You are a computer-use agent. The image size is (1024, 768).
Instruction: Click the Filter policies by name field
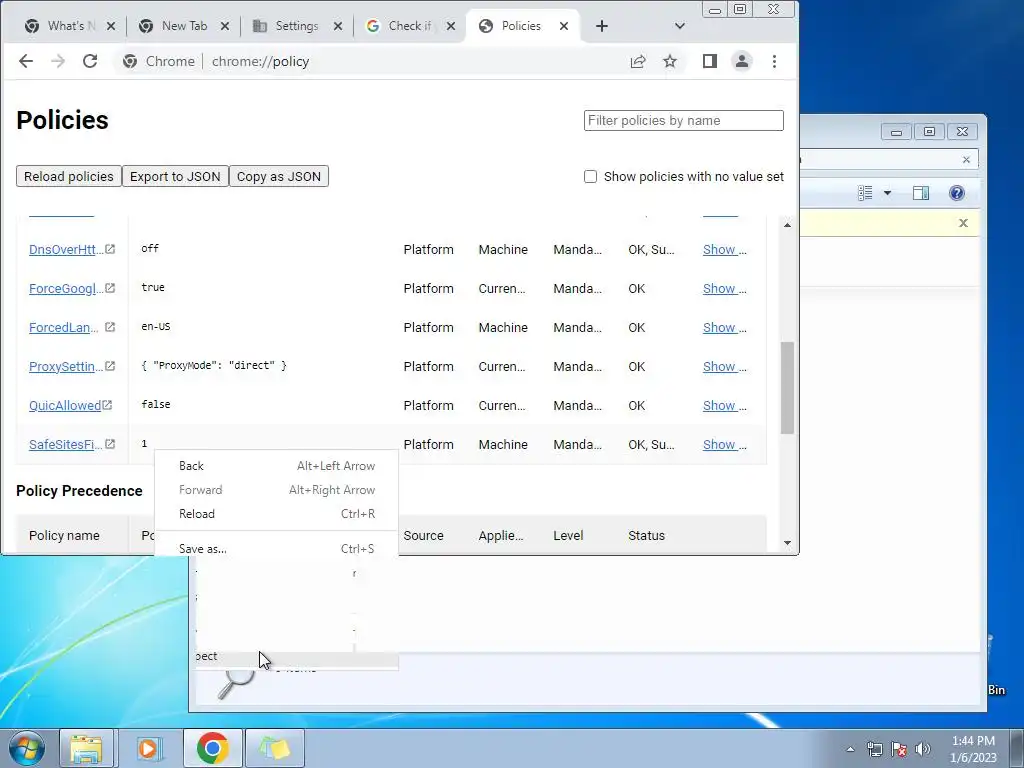[x=684, y=120]
